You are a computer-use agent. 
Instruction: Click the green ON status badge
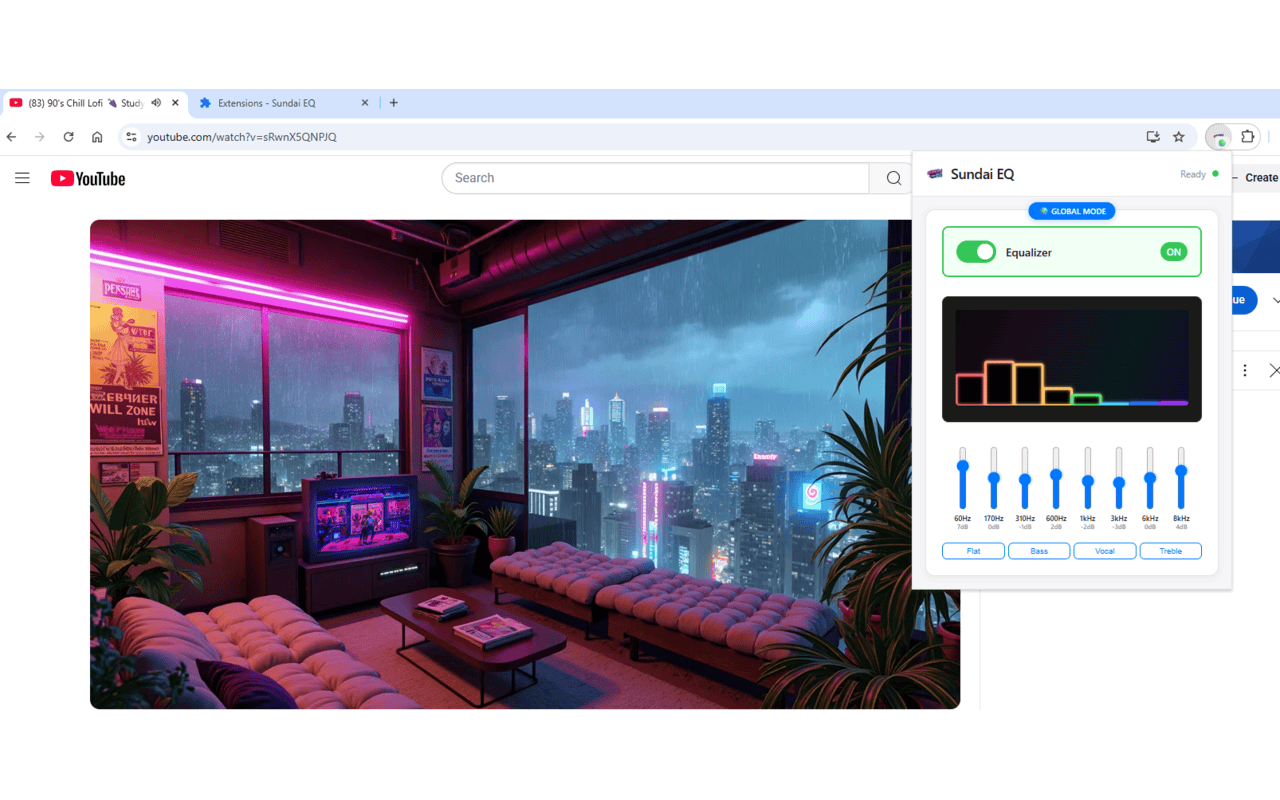tap(1173, 252)
